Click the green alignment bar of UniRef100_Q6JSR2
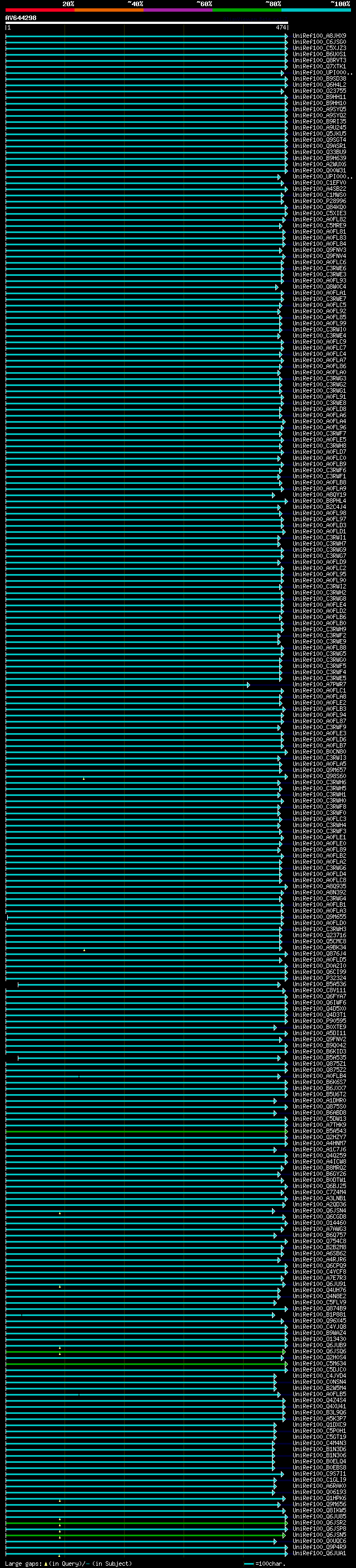 [x=146, y=1523]
